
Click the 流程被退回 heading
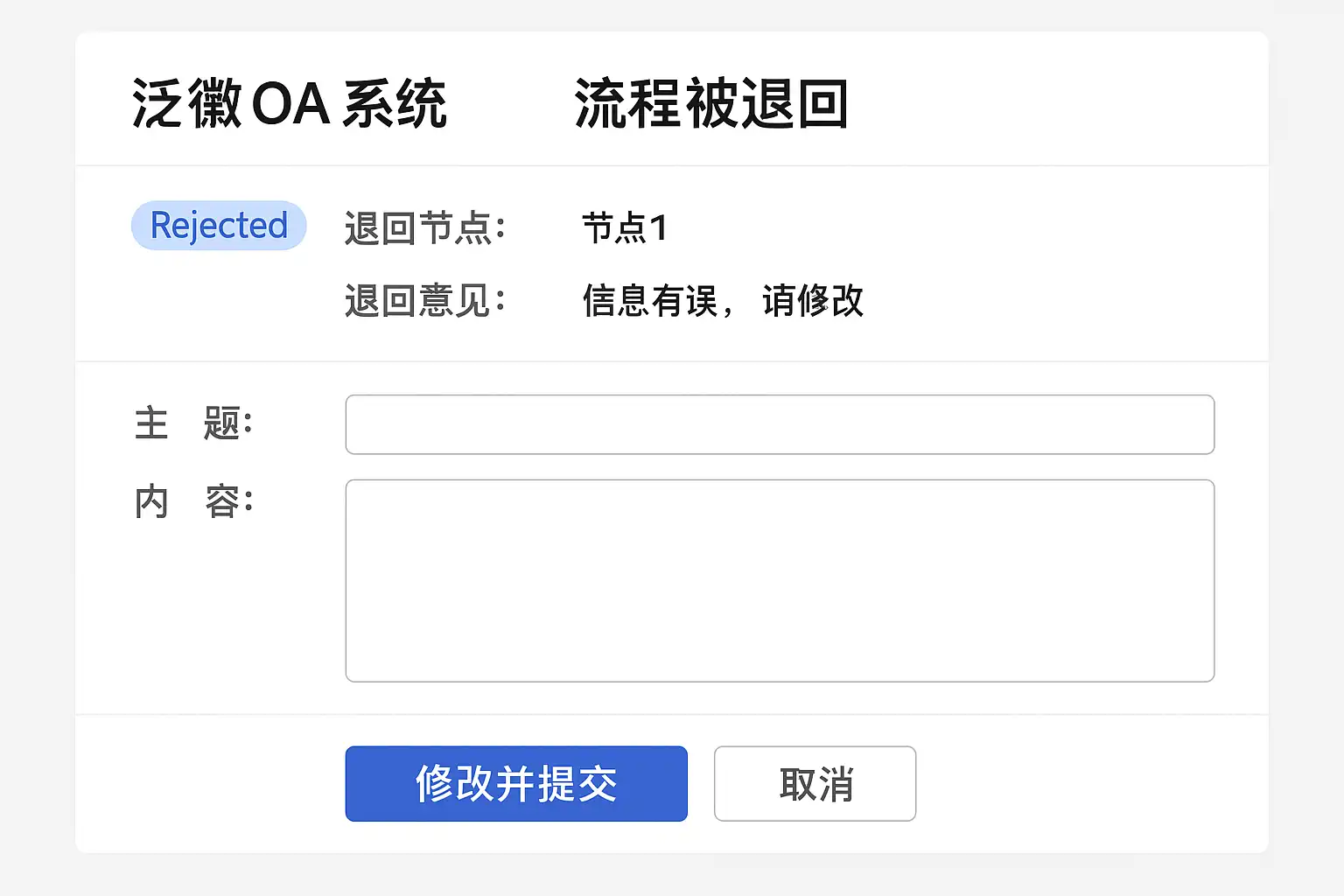tap(710, 104)
